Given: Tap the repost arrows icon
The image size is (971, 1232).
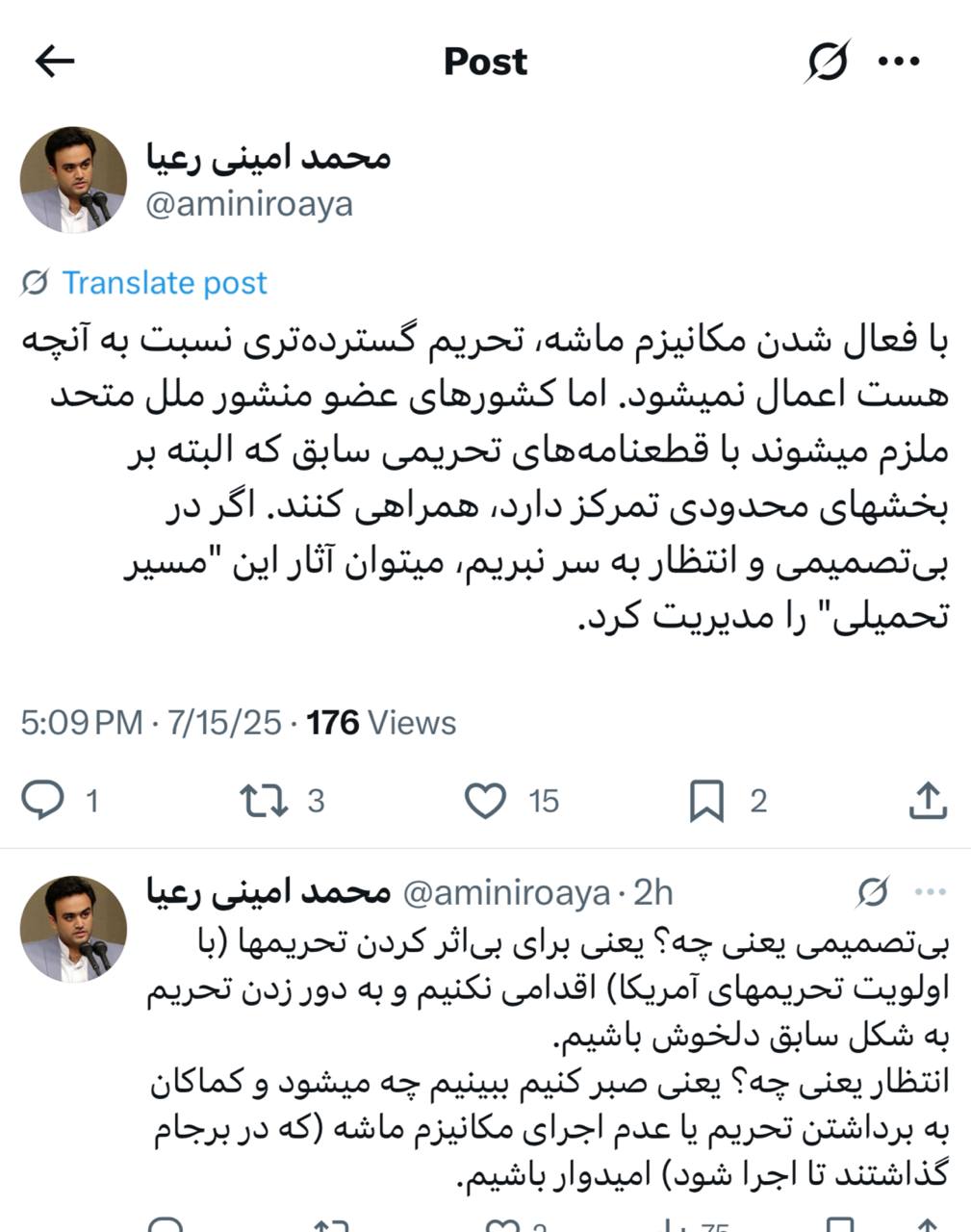Looking at the screenshot, I should [264, 800].
